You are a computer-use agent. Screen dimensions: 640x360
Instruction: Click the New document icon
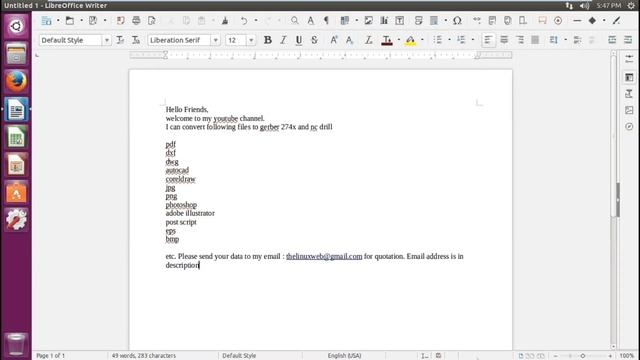point(46,20)
